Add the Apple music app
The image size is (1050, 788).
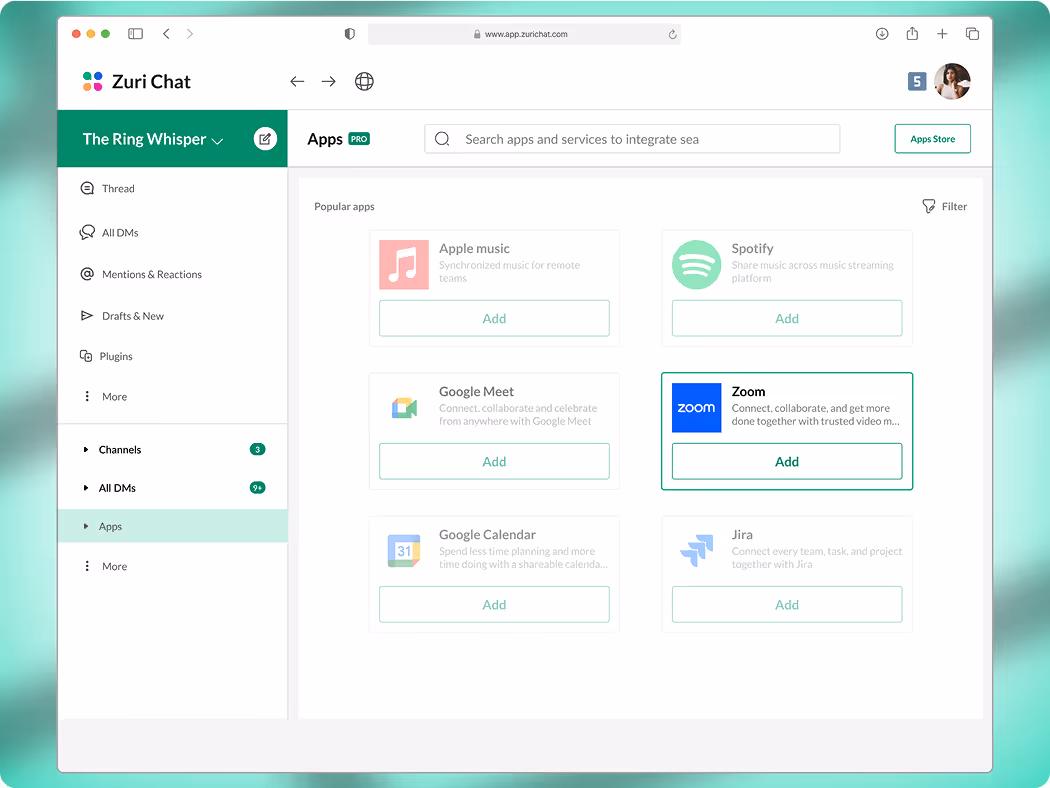494,319
